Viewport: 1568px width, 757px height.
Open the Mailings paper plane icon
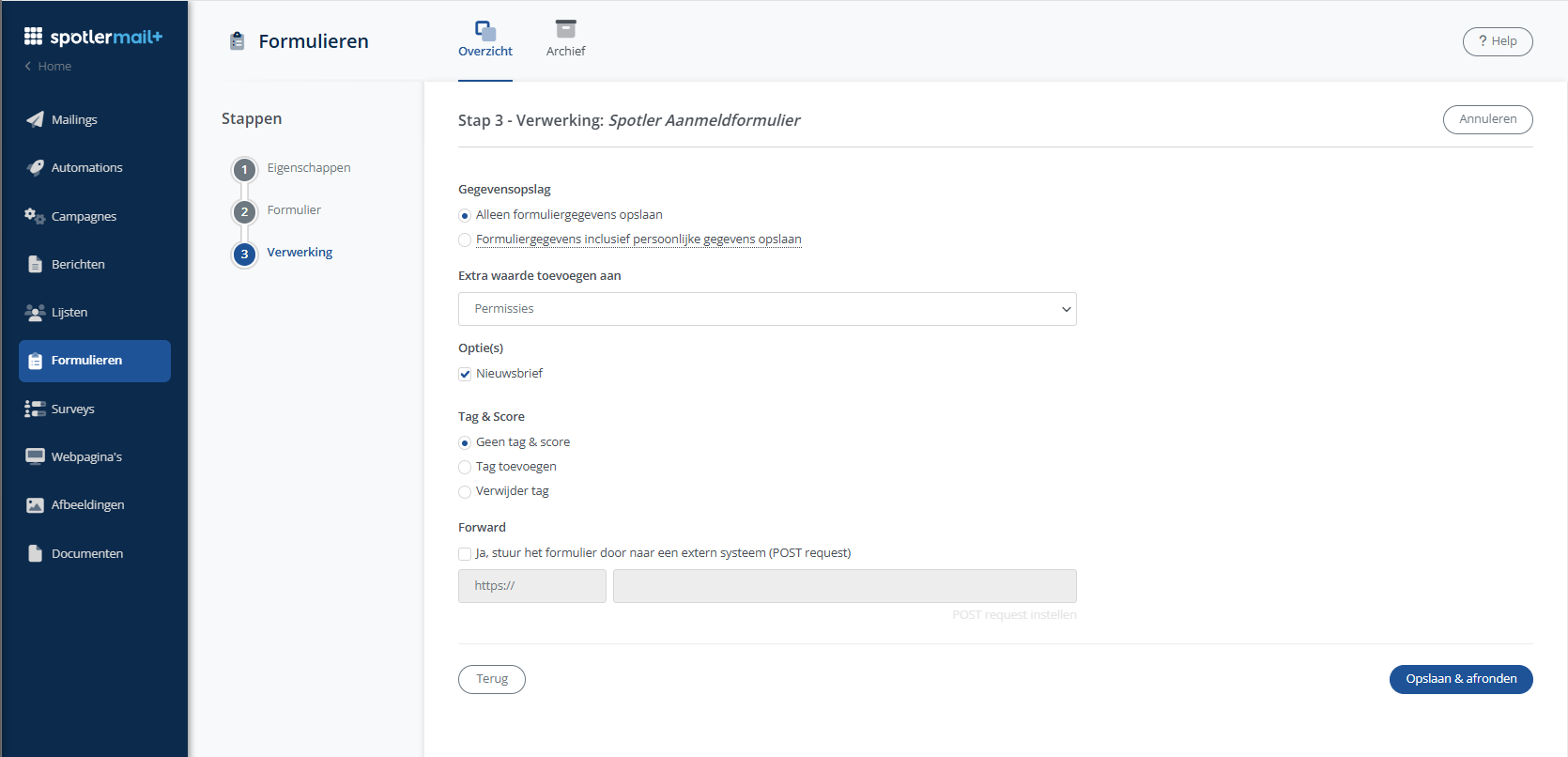[35, 119]
